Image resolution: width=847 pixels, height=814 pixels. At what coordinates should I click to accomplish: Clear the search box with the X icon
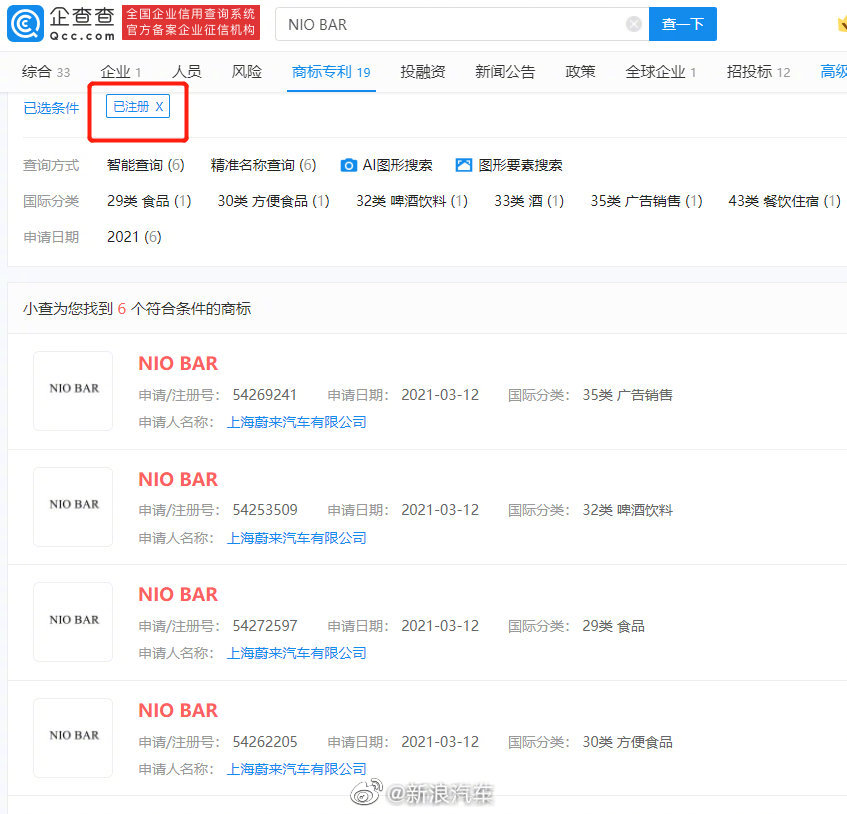[632, 24]
